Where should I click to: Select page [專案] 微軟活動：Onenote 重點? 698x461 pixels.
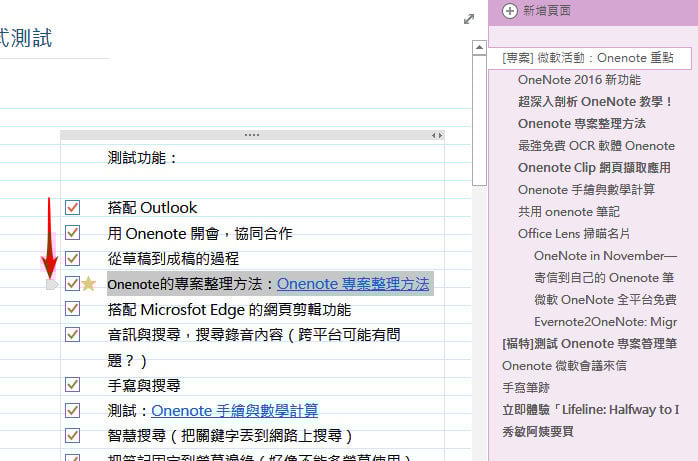(x=590, y=58)
